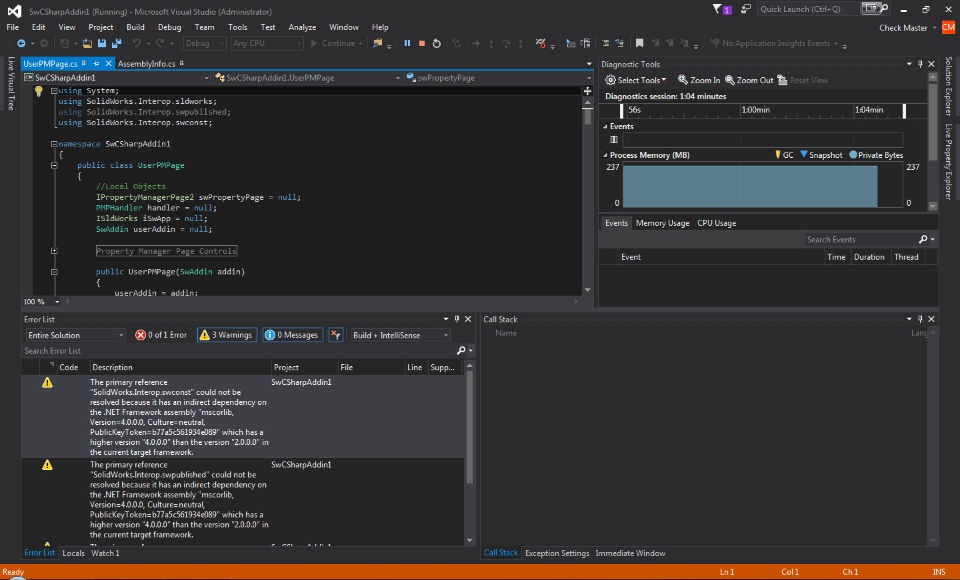This screenshot has width=960, height=580.
Task: Toggle the bookmark icon in toolbar
Action: (x=639, y=43)
